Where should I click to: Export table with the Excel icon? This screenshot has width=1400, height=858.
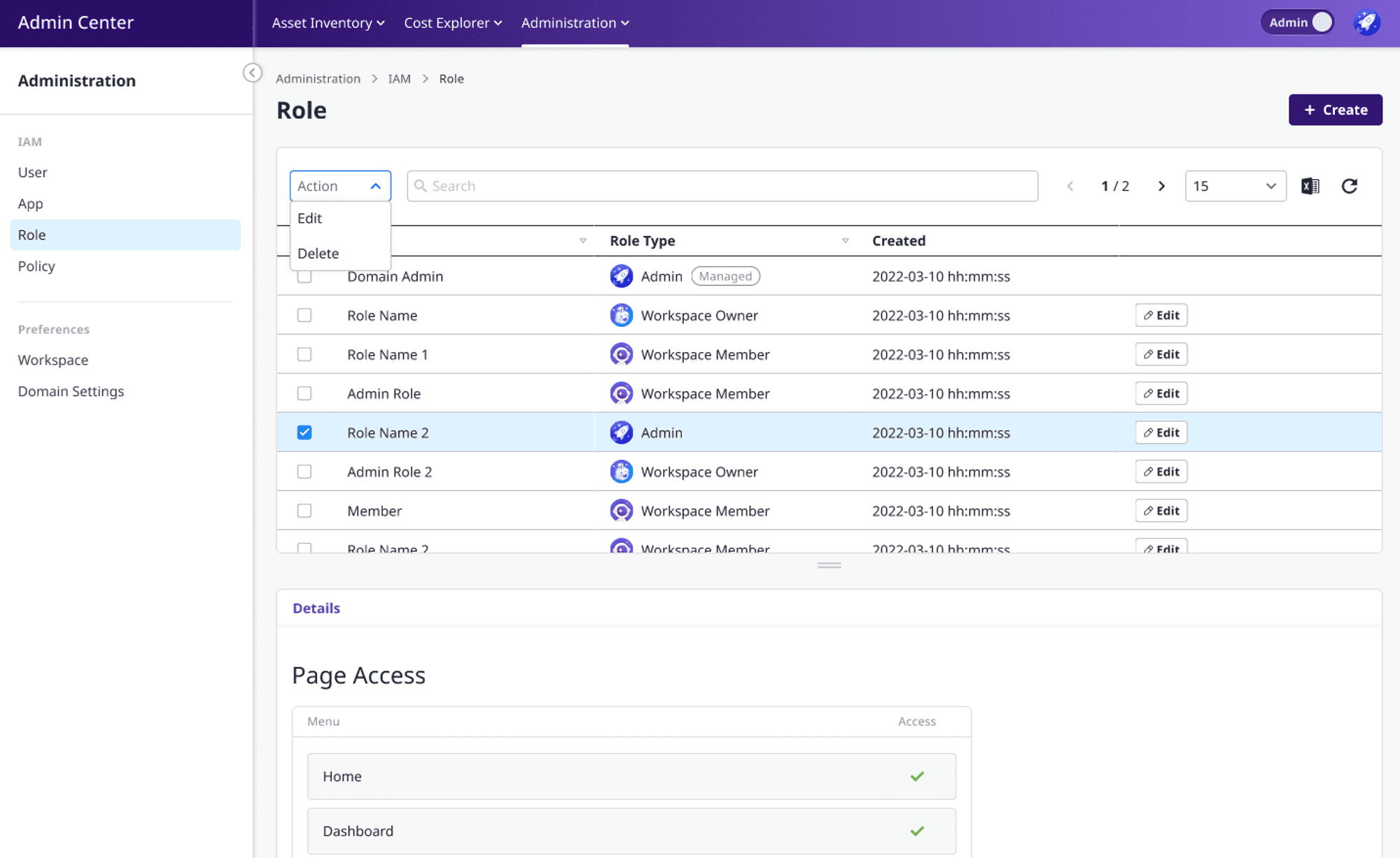click(x=1310, y=186)
